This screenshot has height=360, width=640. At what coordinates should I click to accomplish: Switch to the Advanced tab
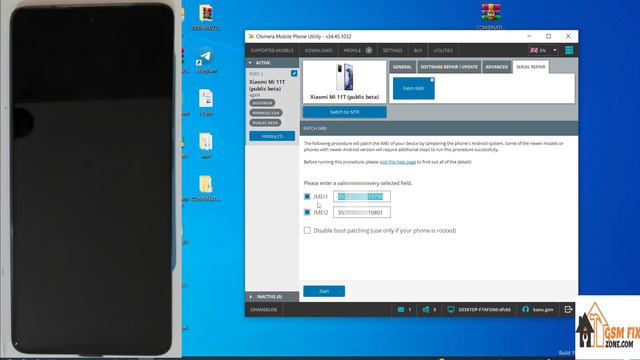tap(497, 67)
